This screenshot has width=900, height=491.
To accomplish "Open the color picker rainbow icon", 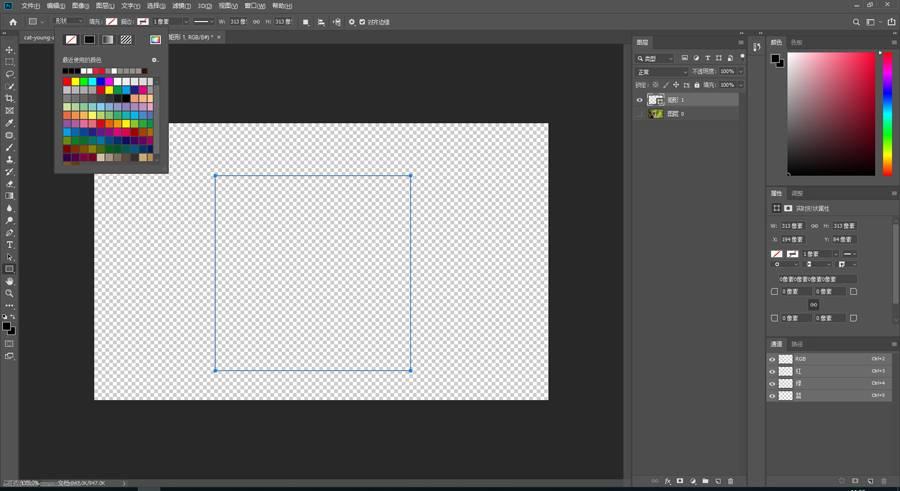I will point(155,40).
